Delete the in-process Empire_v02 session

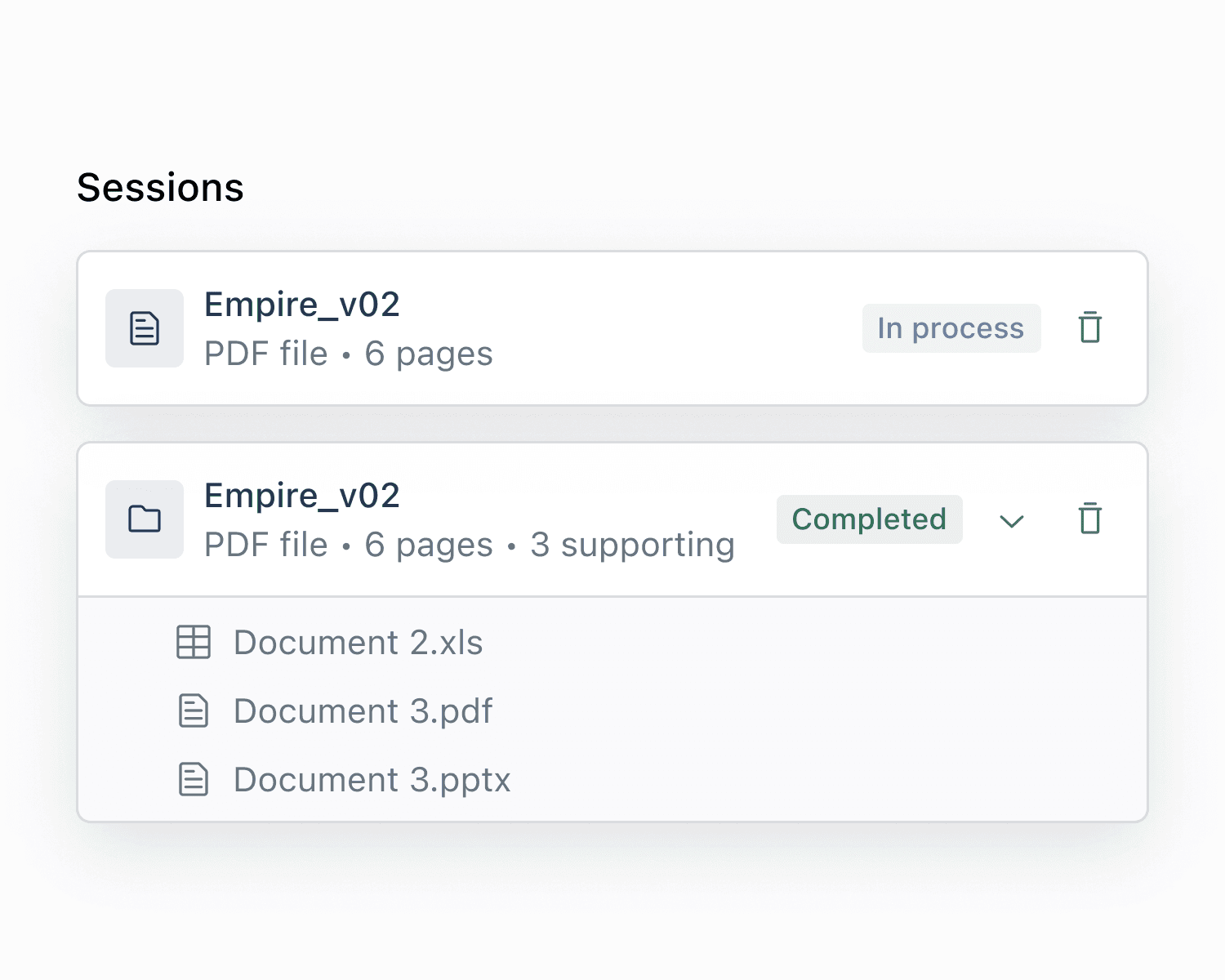(x=1090, y=328)
